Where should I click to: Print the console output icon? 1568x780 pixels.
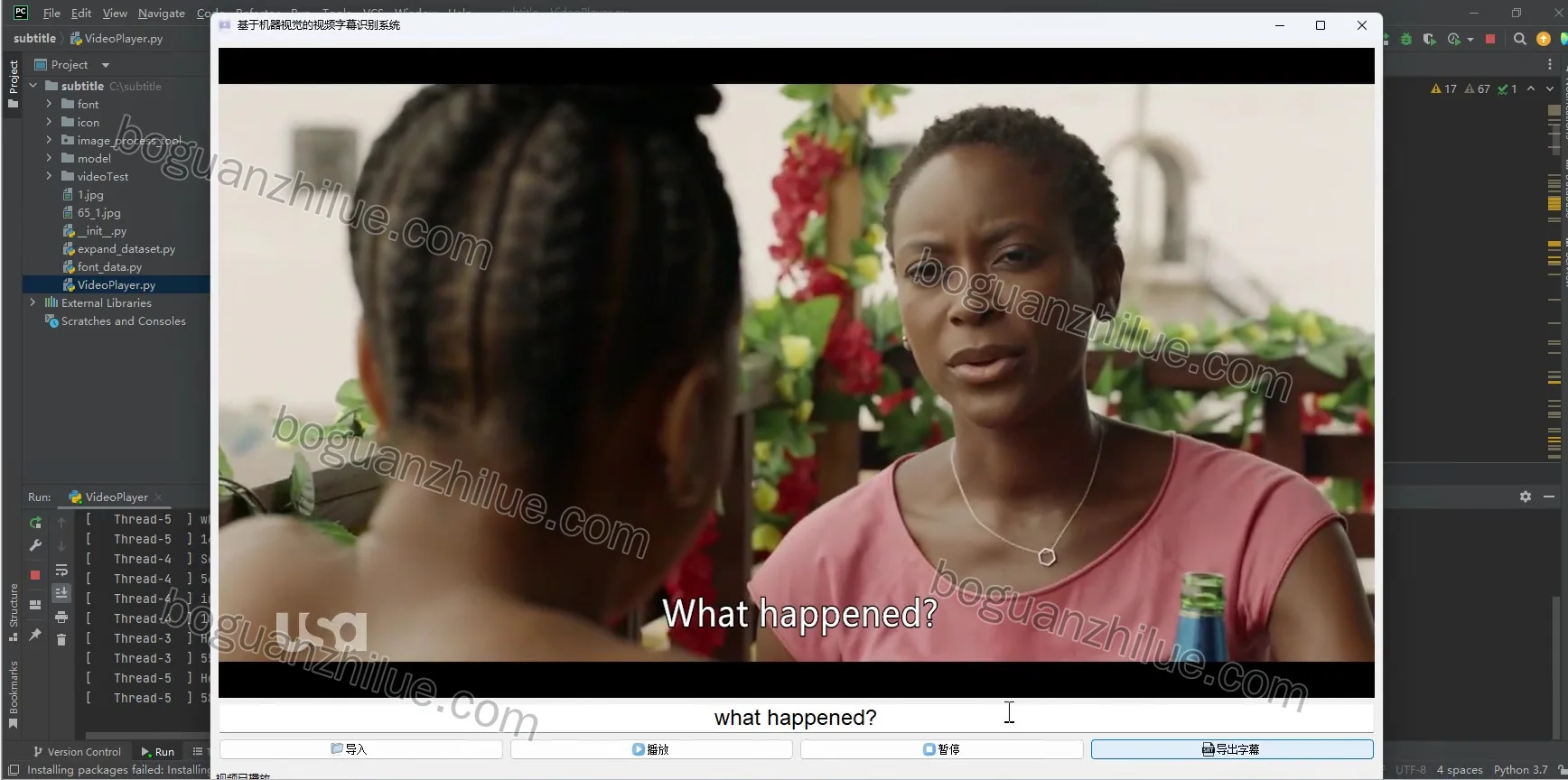click(x=61, y=617)
